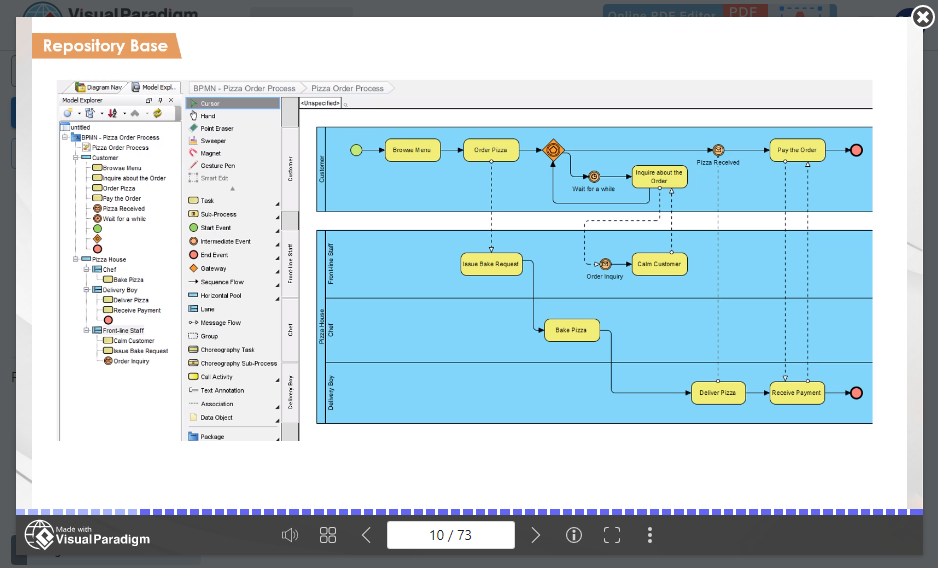Switch to the Model Explorer tab

(x=155, y=88)
